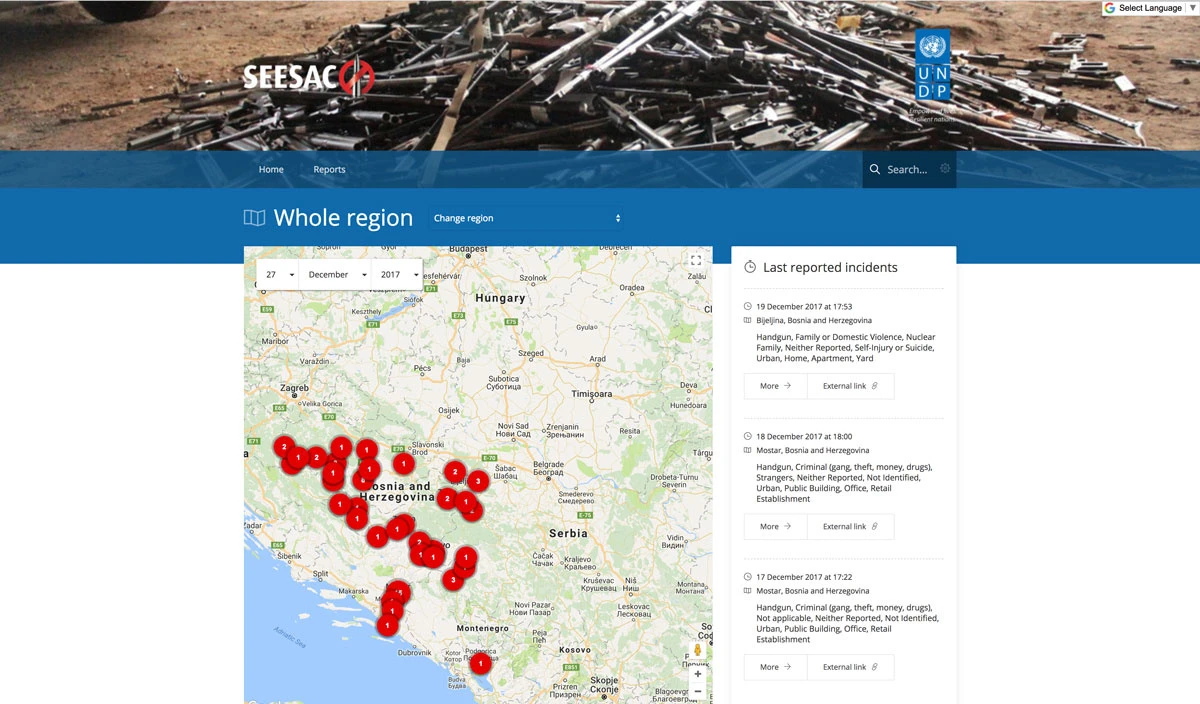Viewport: 1200px width, 704px height.
Task: Select the marker showing 3 incidents near Montenegro
Action: (x=452, y=580)
